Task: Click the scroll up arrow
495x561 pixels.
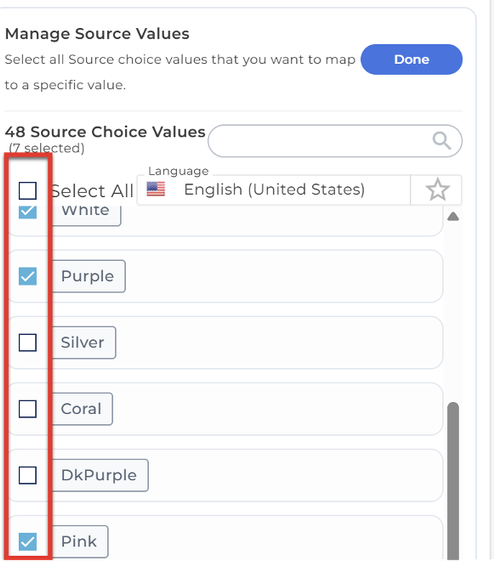Action: pos(453,216)
